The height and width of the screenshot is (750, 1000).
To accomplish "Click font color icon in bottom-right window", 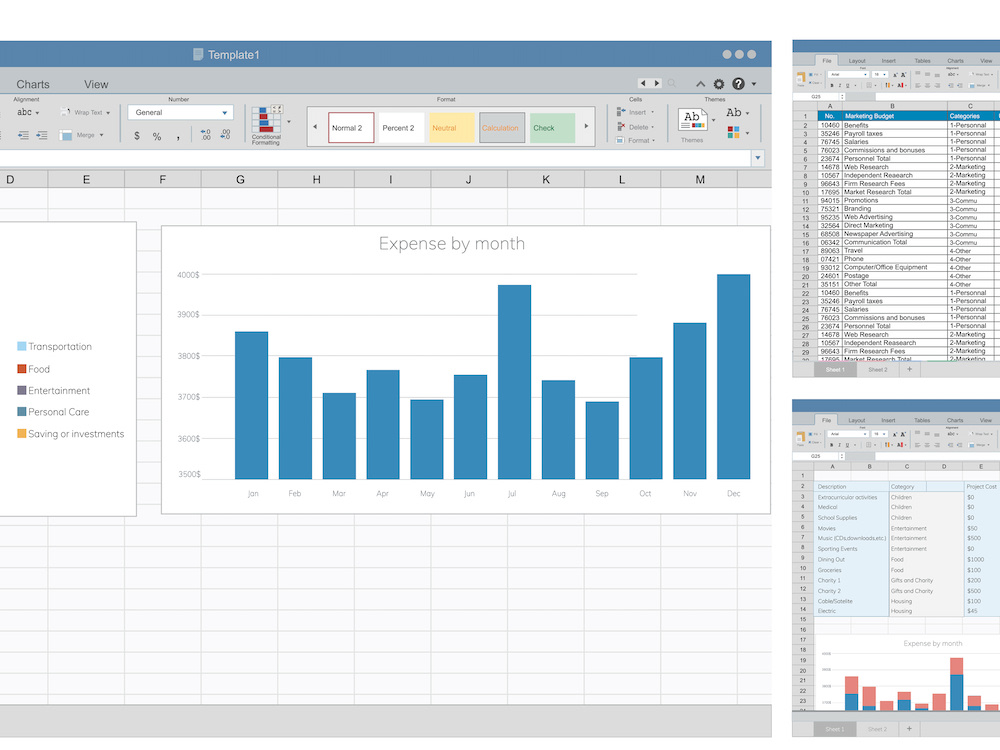I will click(899, 445).
